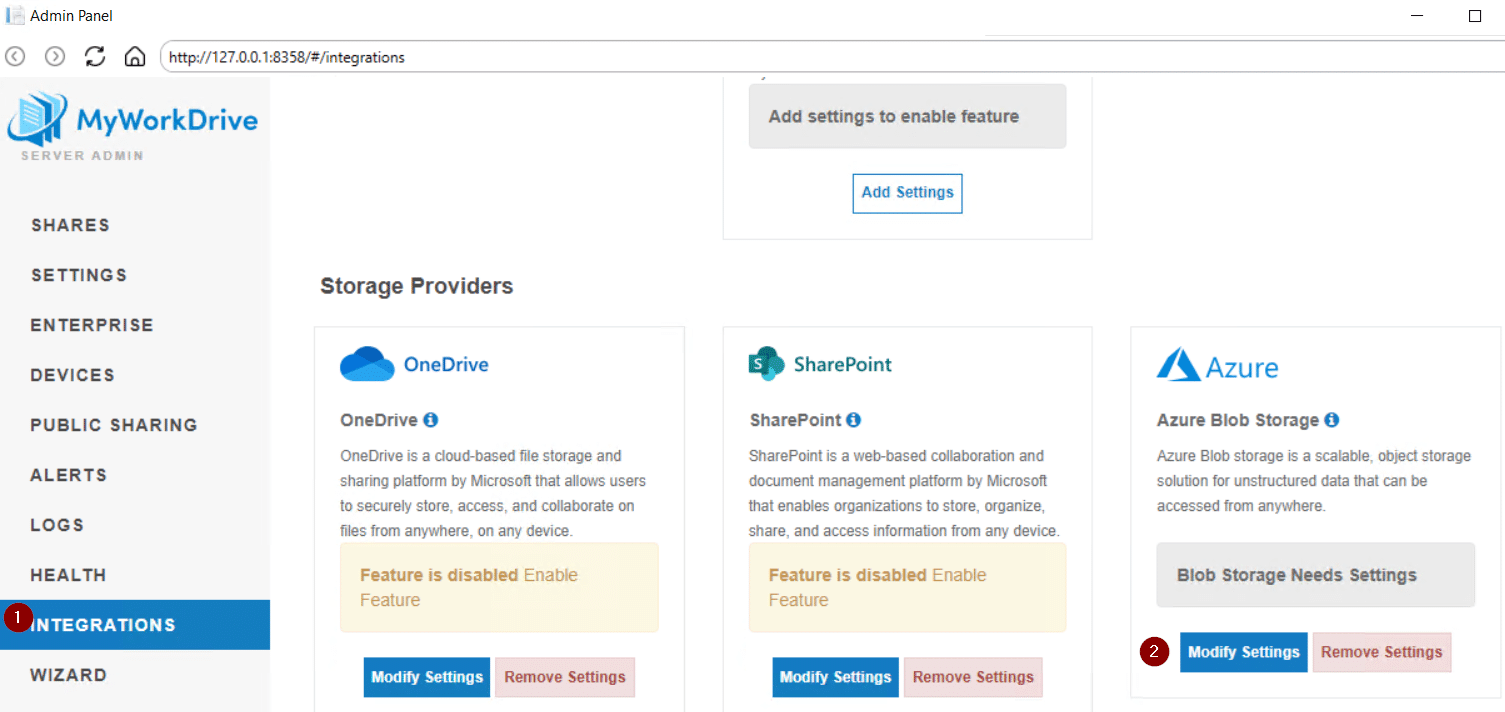The width and height of the screenshot is (1505, 712).
Task: Open the WIZARD sidebar entry
Action: (x=68, y=675)
